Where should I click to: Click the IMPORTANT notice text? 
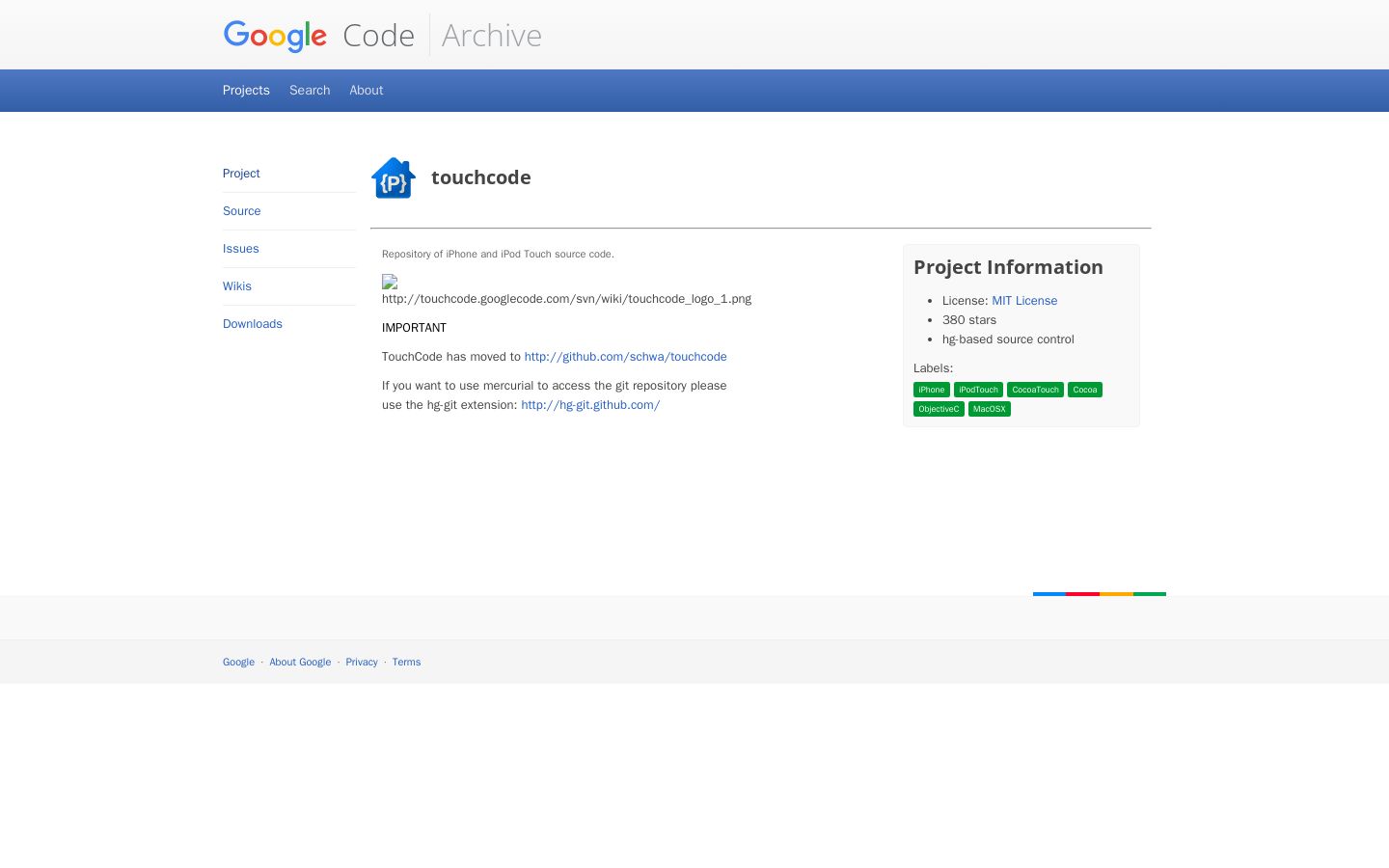click(x=414, y=328)
